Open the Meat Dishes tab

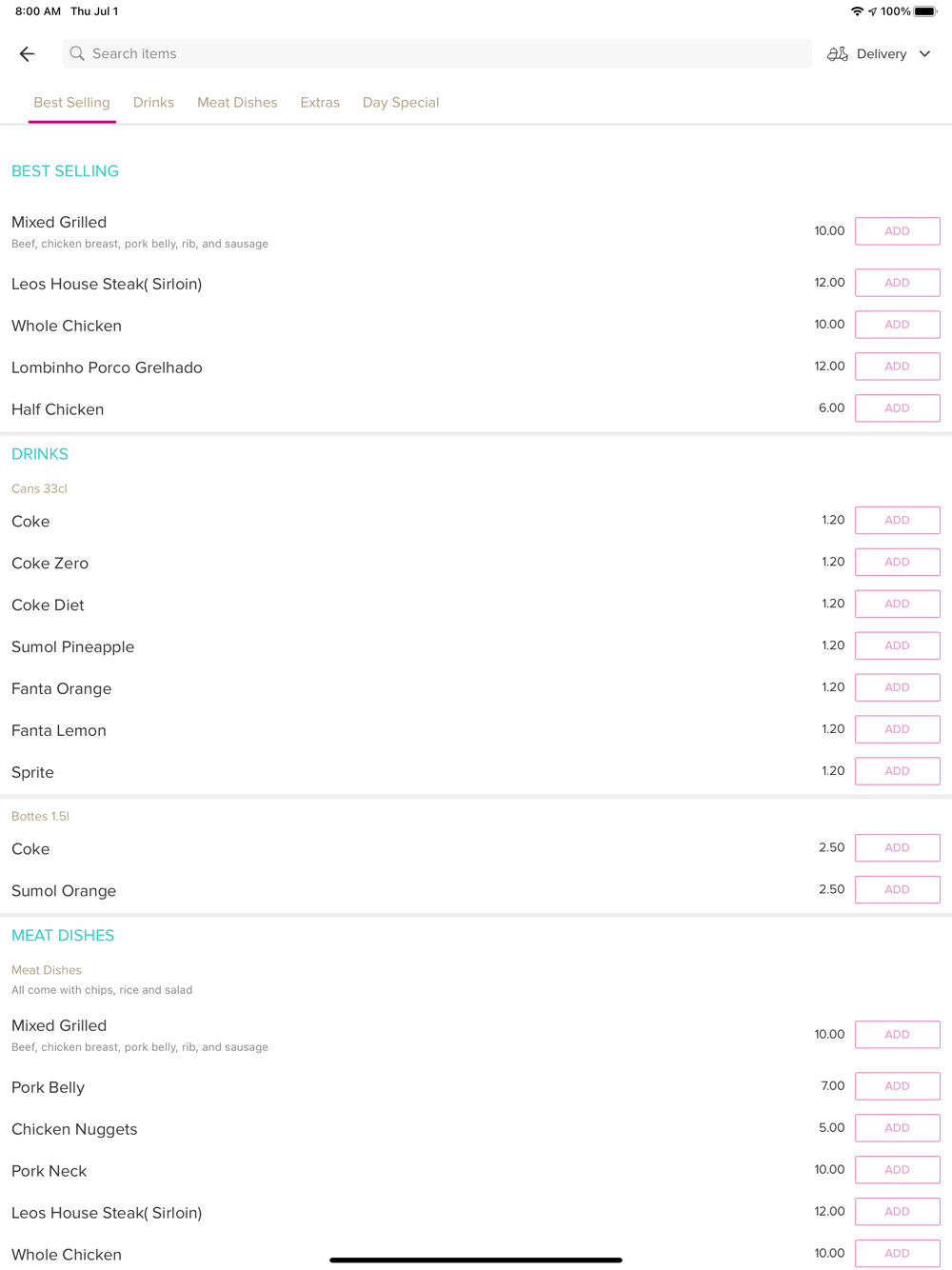pyautogui.click(x=237, y=103)
